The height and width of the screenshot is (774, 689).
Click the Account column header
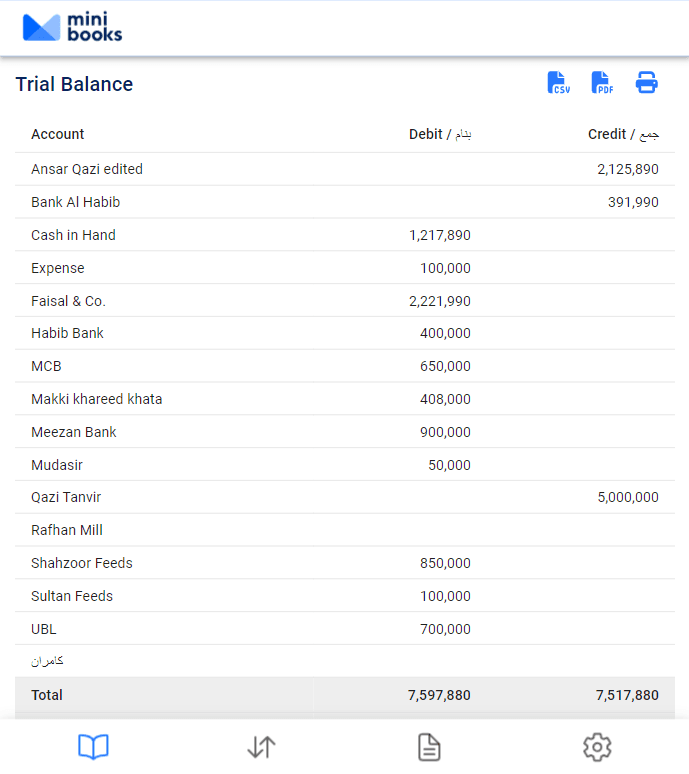pos(58,134)
